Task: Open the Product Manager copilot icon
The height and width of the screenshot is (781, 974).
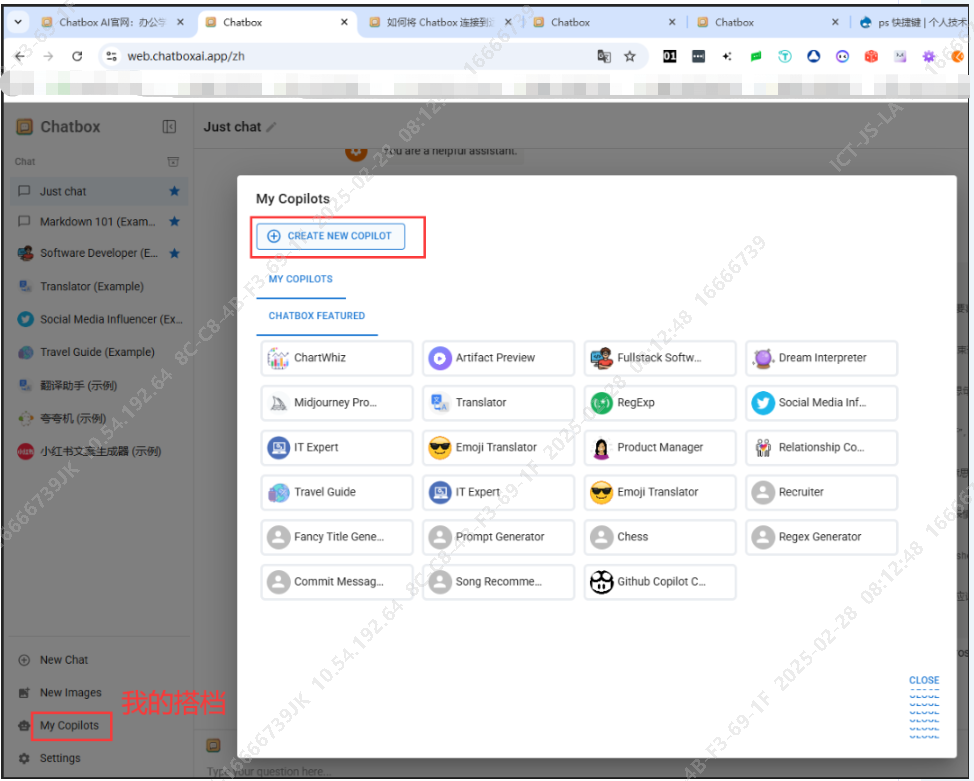Action: click(x=601, y=447)
